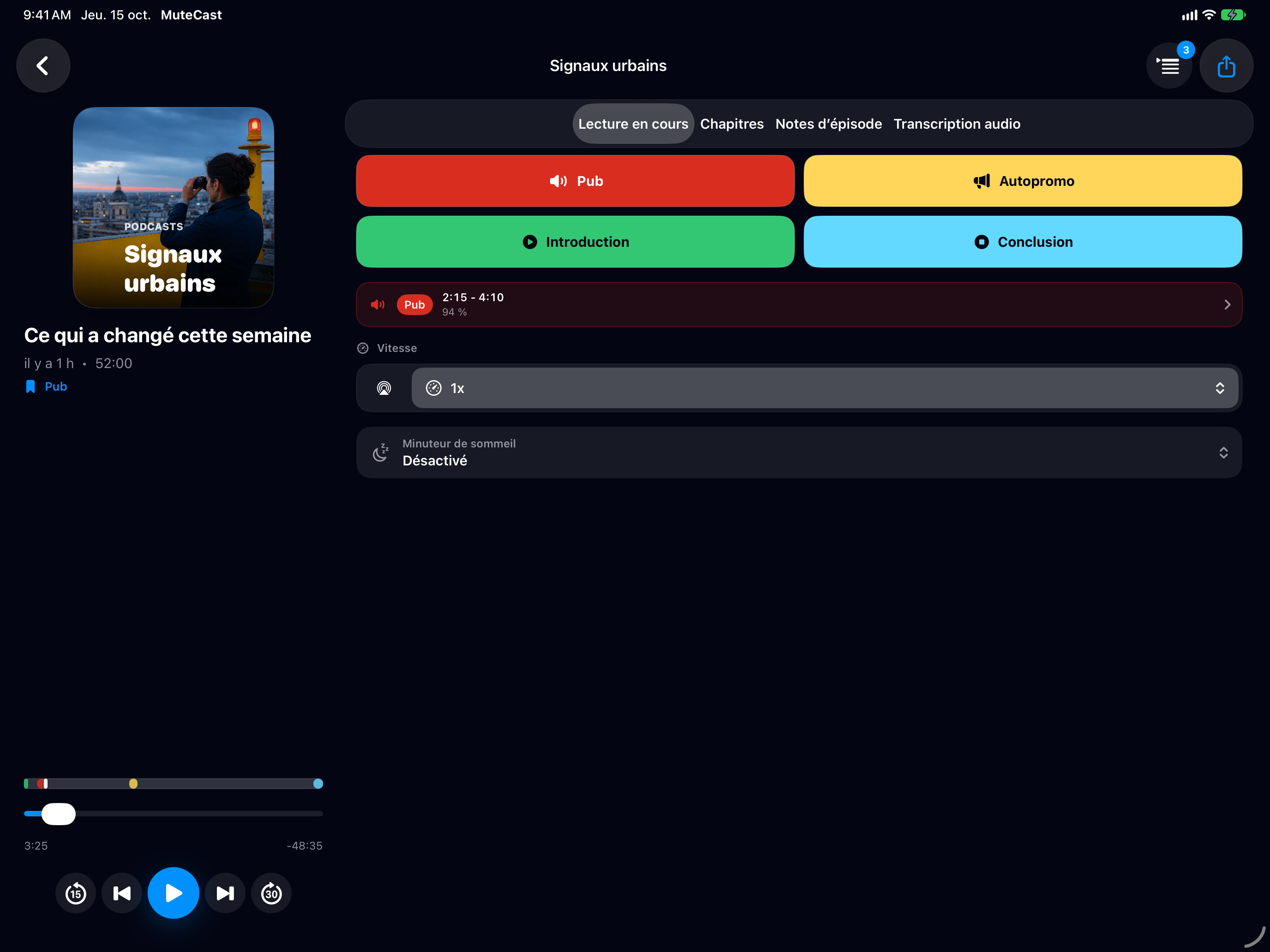Open the Chapitres tab
1270x952 pixels.
(731, 124)
